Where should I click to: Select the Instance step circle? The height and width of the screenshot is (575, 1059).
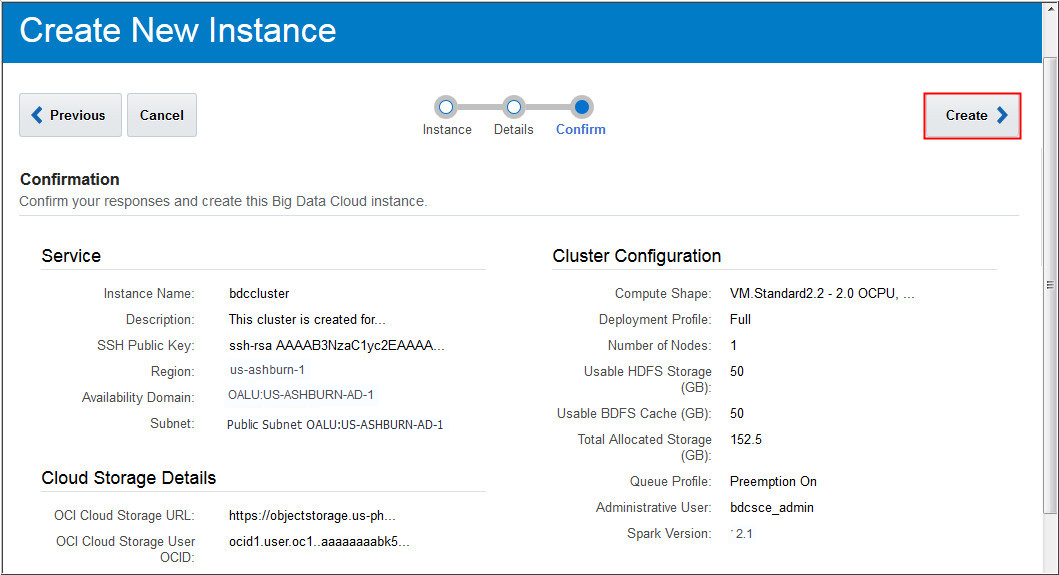click(446, 107)
